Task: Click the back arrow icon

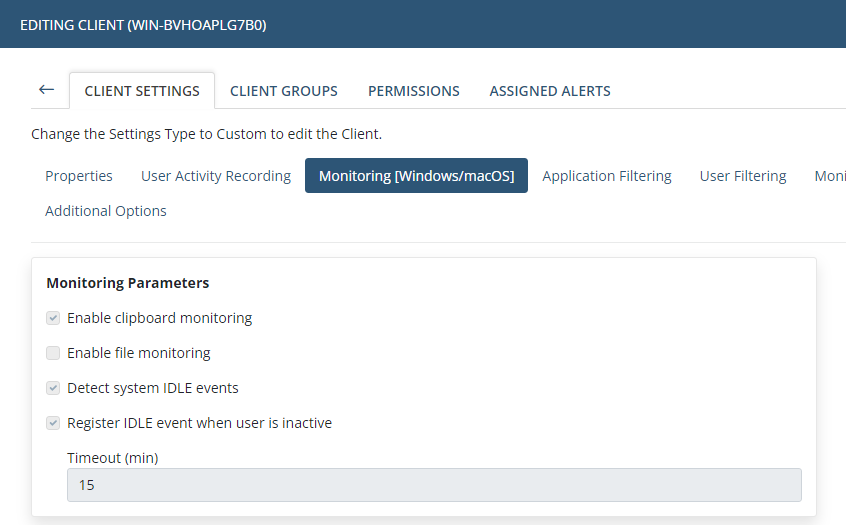Action: pos(46,90)
